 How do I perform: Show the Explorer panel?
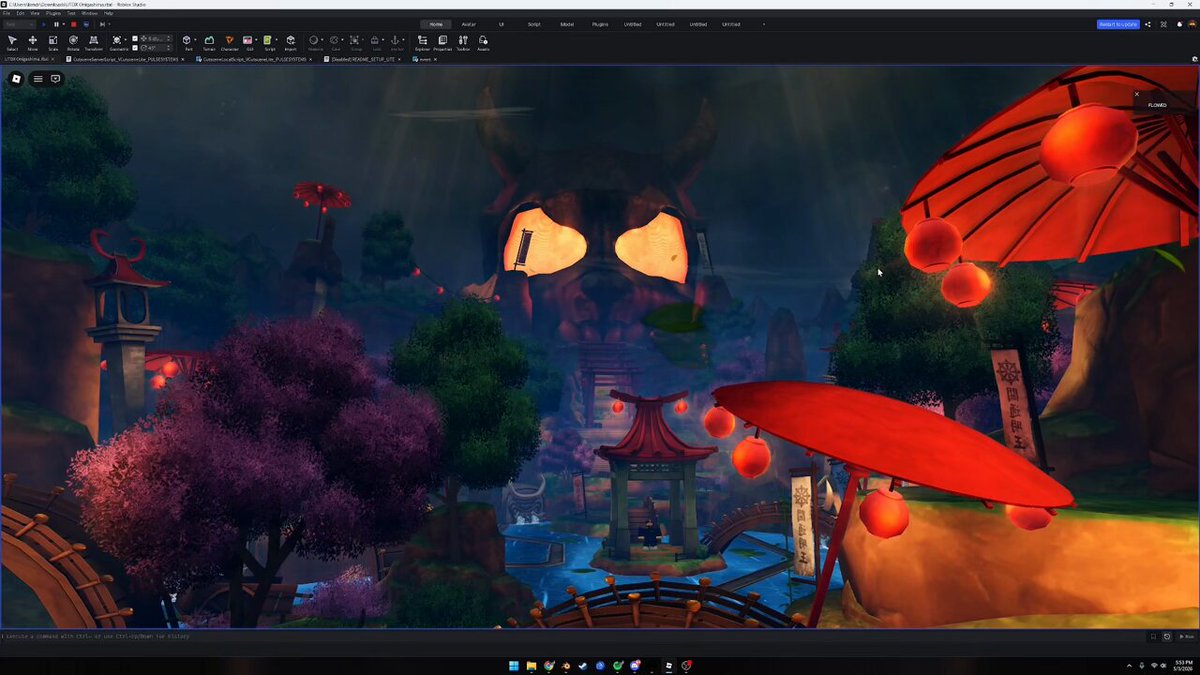[422, 42]
